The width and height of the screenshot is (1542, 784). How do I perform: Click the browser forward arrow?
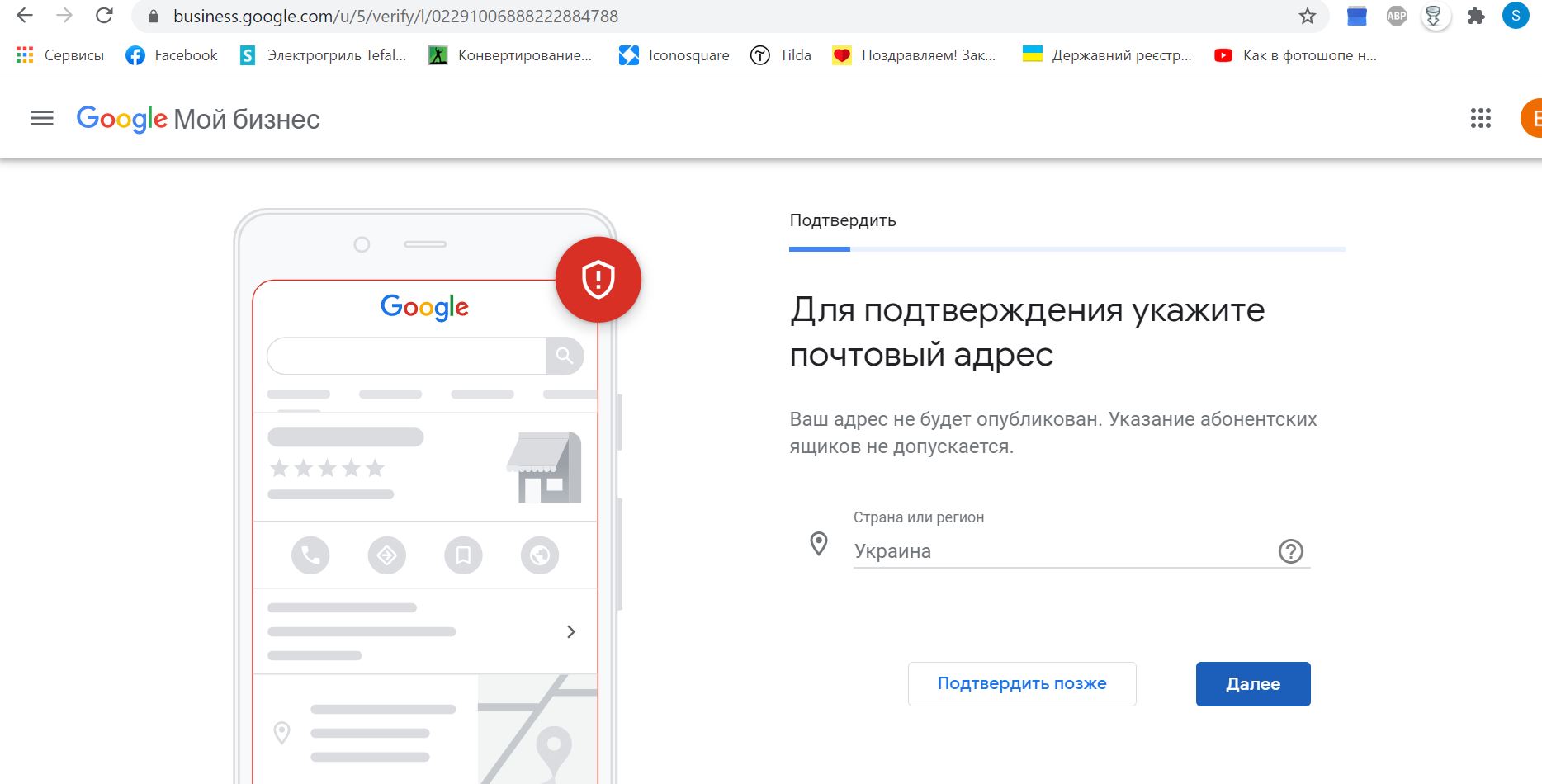click(64, 16)
